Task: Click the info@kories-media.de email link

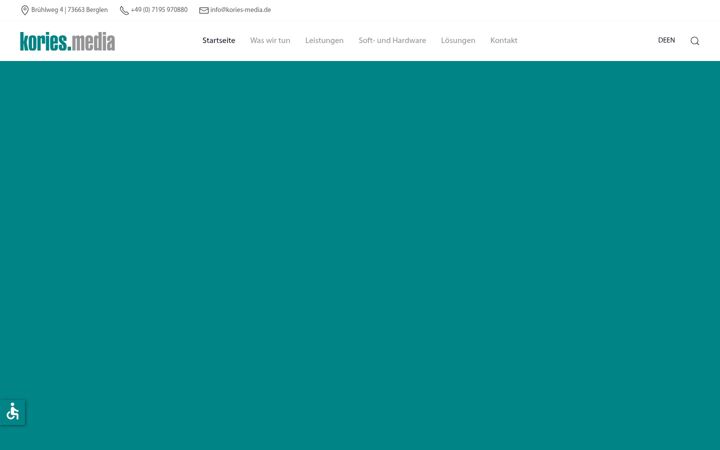Action: [x=241, y=10]
